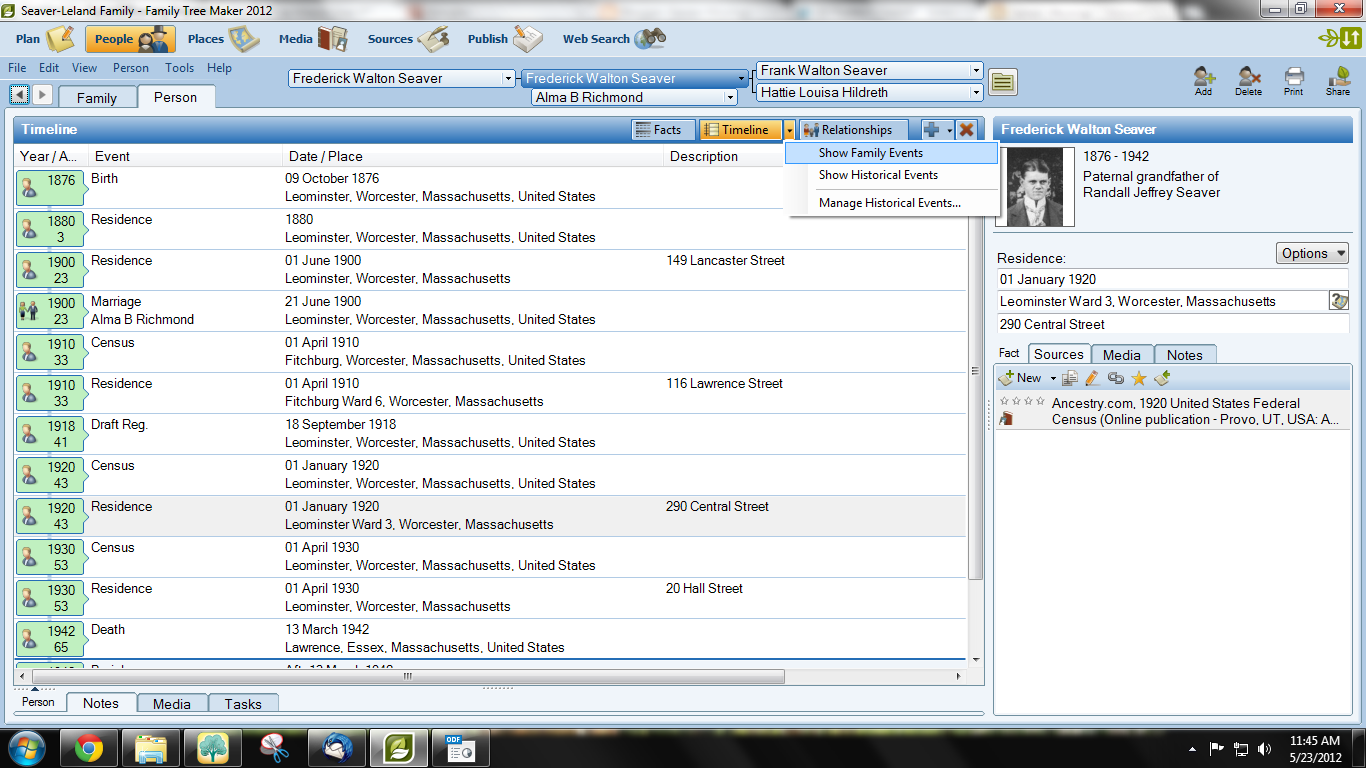Viewport: 1366px width, 768px height.
Task: Open the add fact plus dropdown arrow
Action: [949, 130]
